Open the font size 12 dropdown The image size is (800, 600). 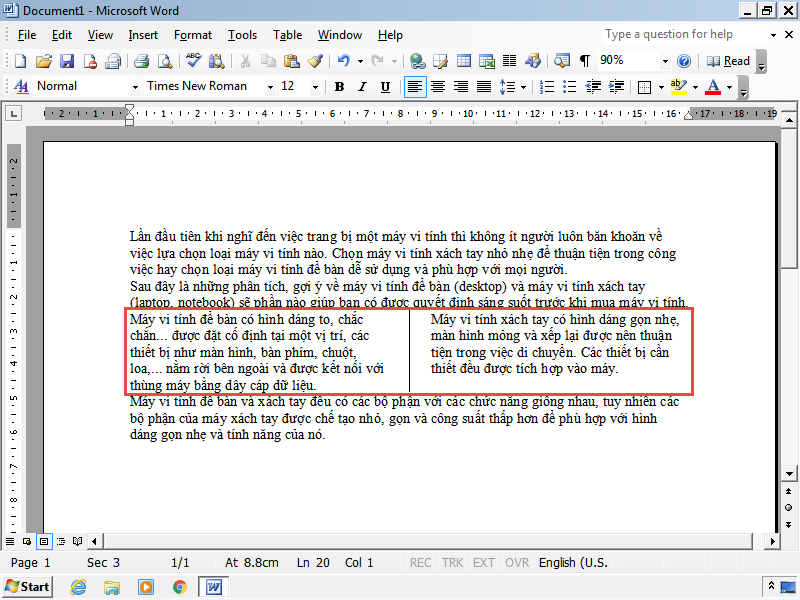coord(315,87)
